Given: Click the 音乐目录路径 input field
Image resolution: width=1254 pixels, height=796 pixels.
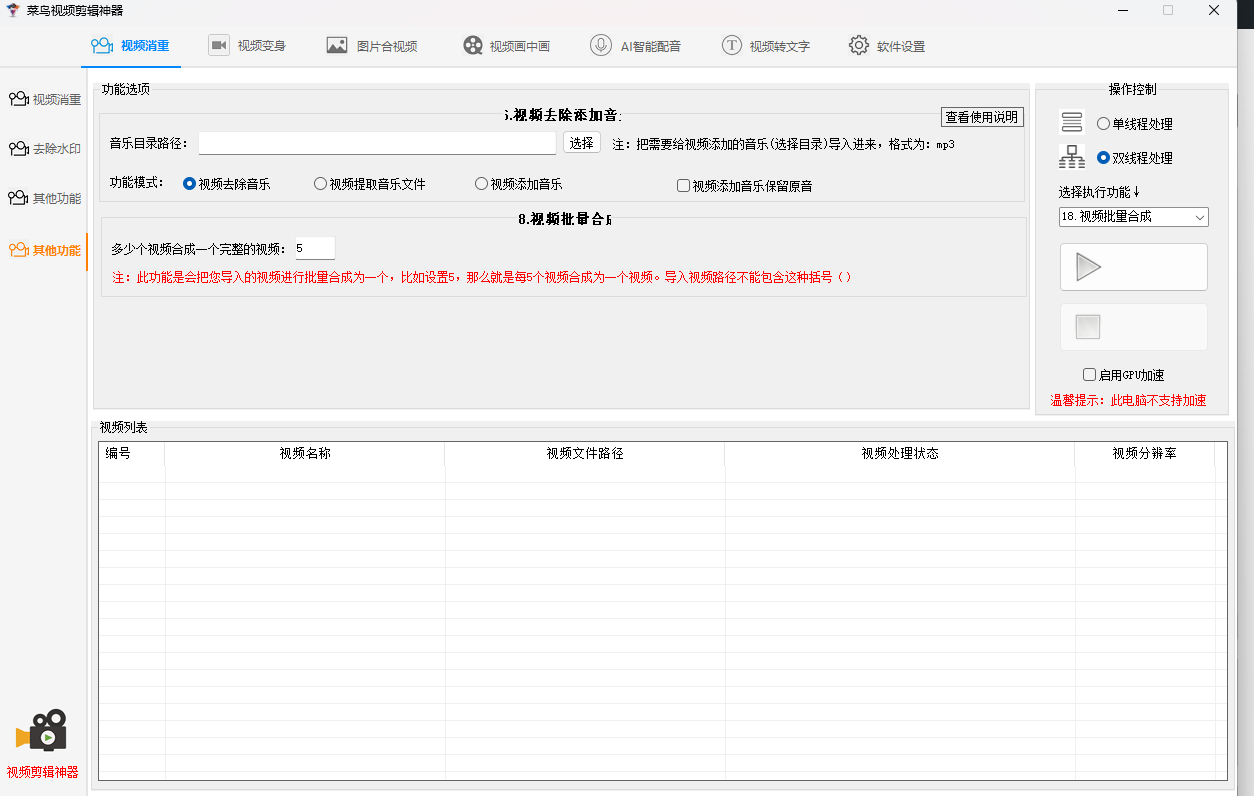Looking at the screenshot, I should tap(376, 144).
